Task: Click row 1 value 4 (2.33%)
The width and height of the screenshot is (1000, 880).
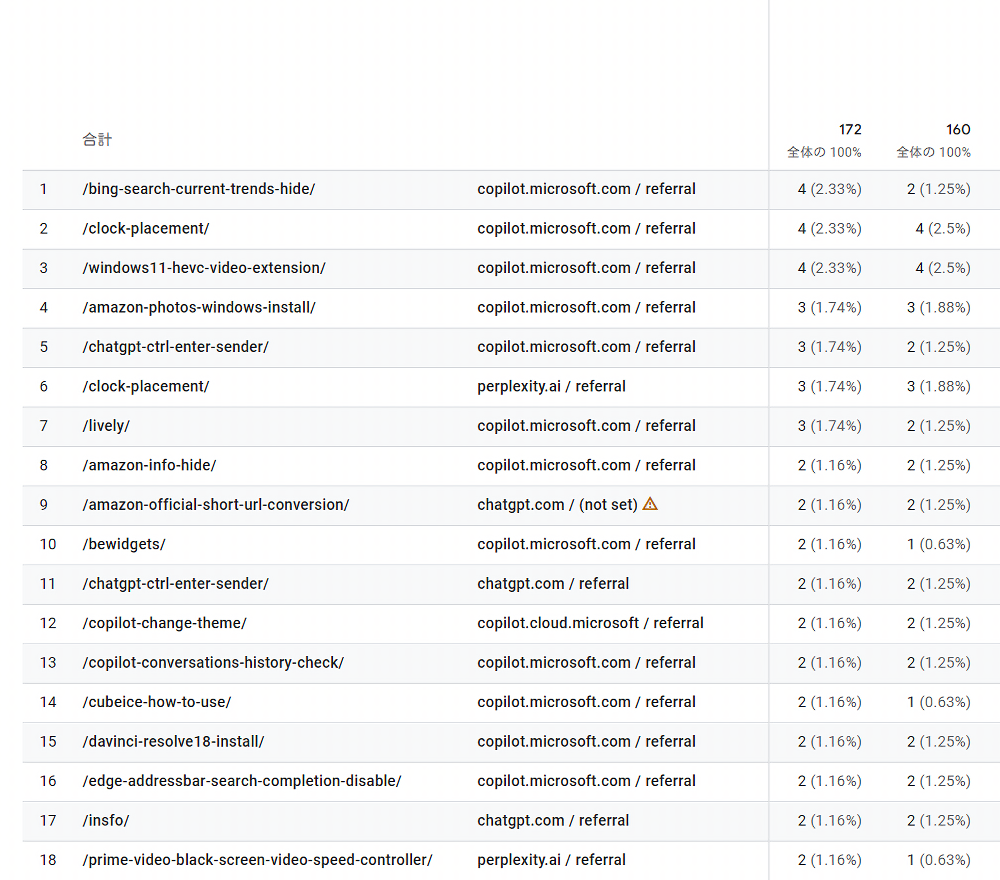Action: [x=830, y=189]
